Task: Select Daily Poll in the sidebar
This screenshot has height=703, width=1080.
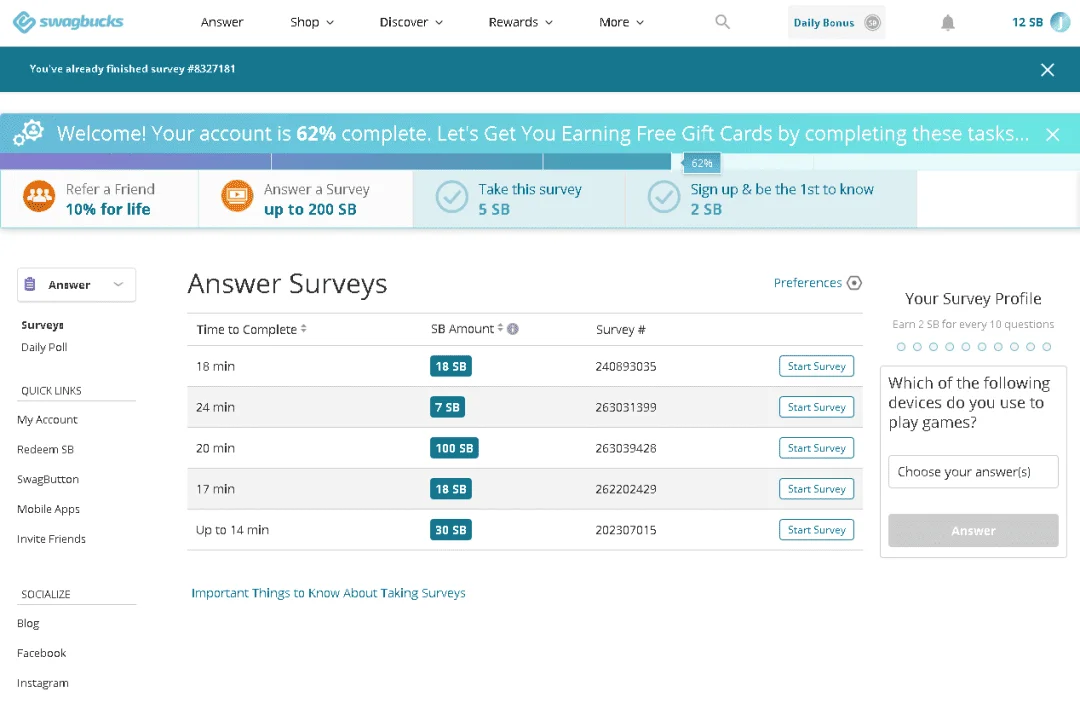Action: coord(44,347)
